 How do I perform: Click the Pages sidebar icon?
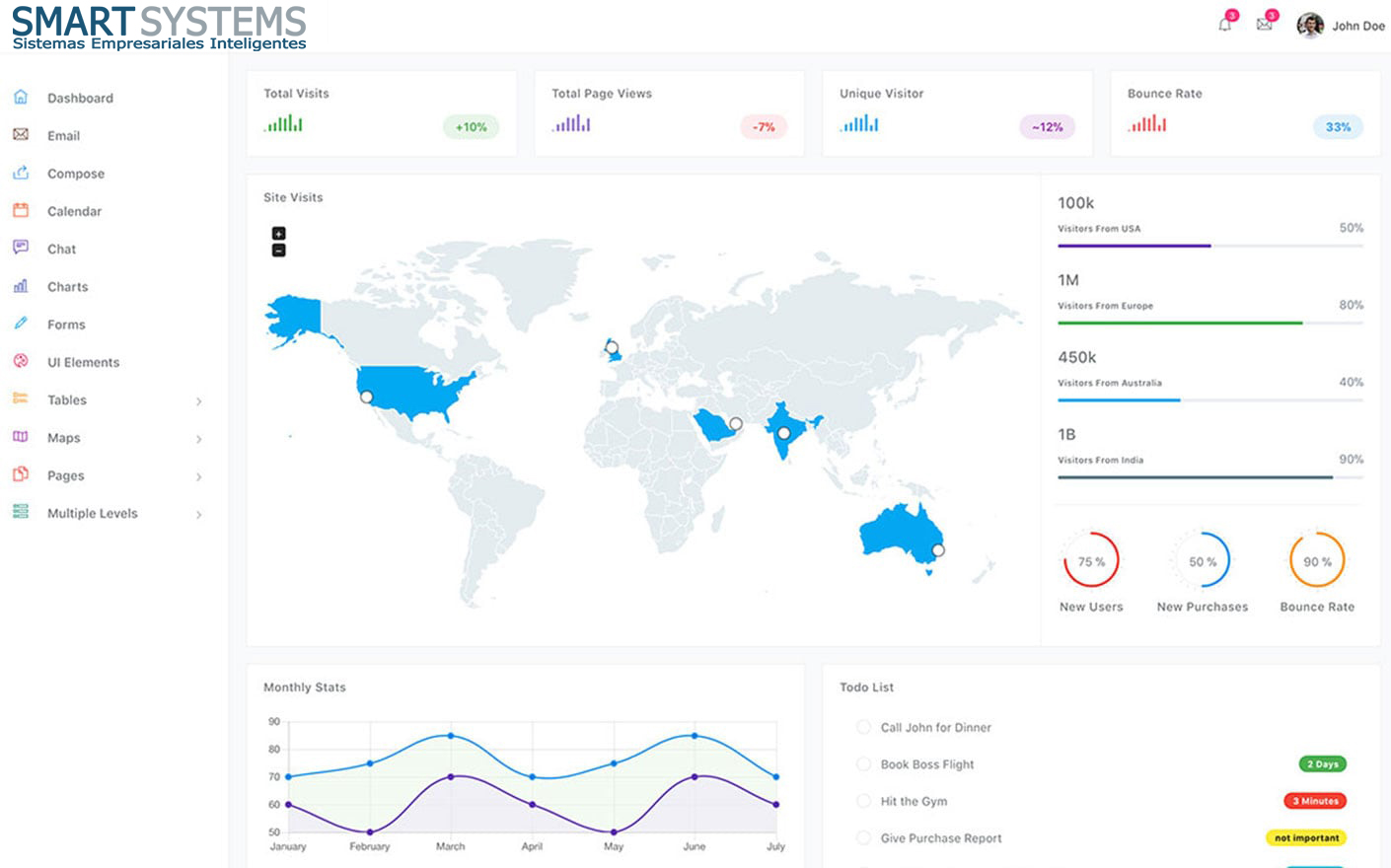tap(21, 474)
